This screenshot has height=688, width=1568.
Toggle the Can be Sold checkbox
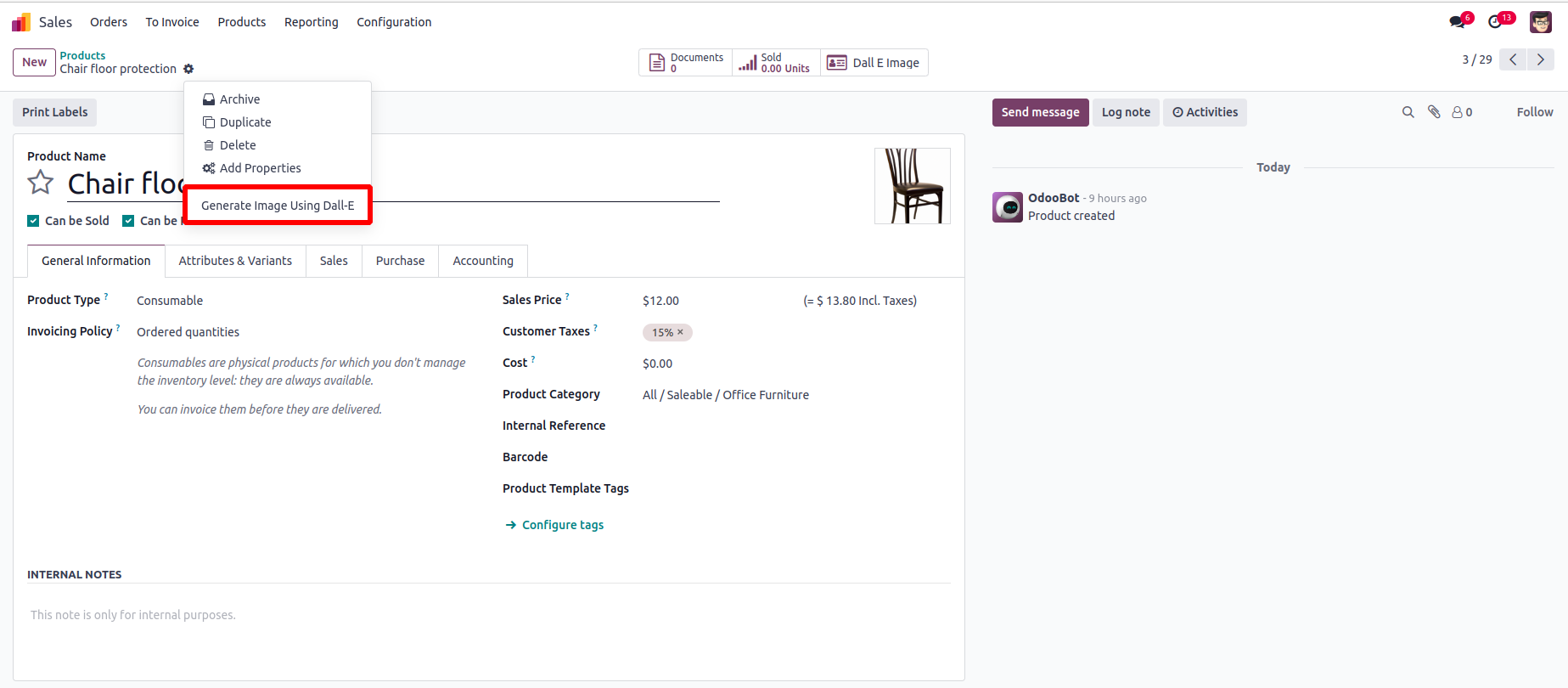[x=33, y=221]
